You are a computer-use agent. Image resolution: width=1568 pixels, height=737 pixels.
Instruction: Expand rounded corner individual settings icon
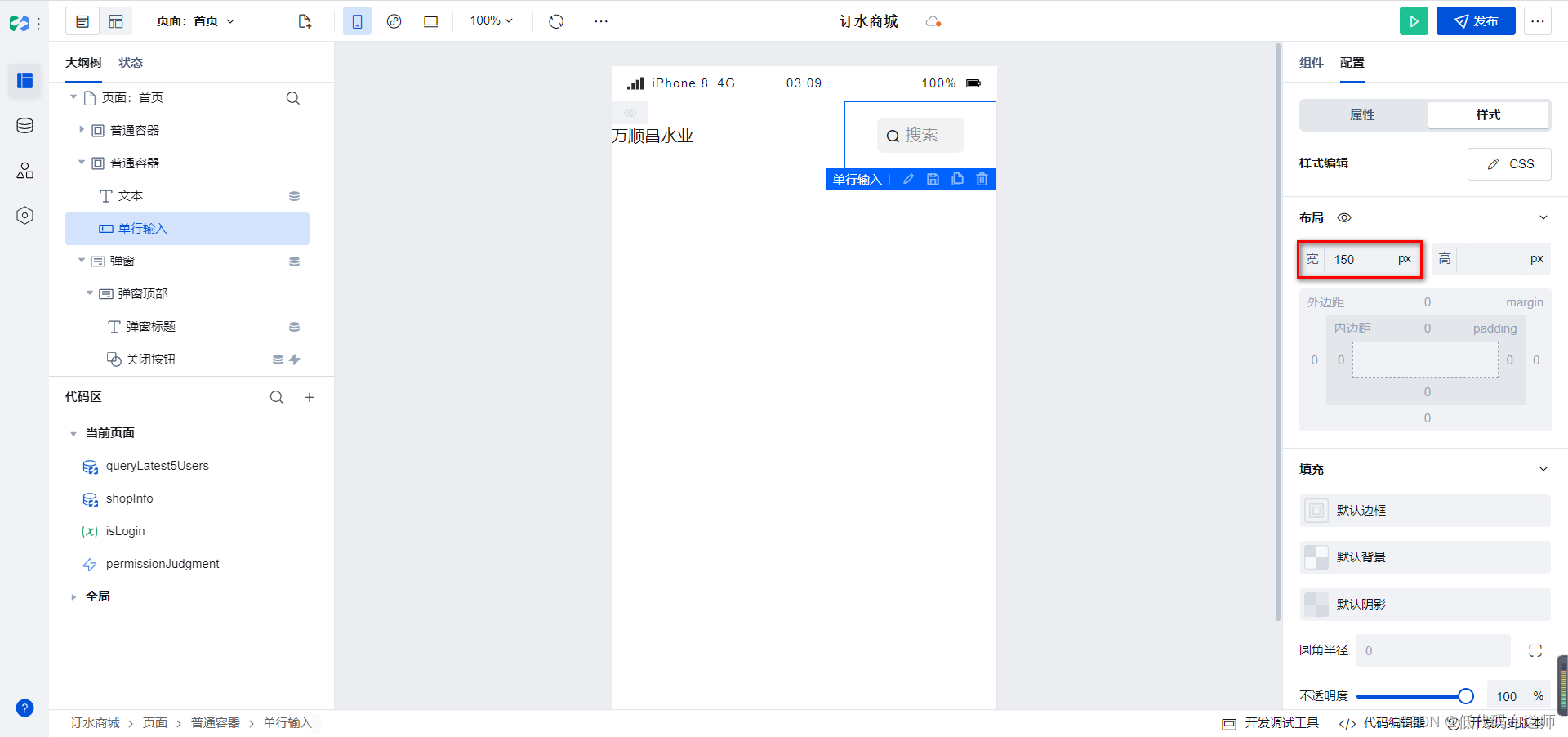[x=1535, y=650]
